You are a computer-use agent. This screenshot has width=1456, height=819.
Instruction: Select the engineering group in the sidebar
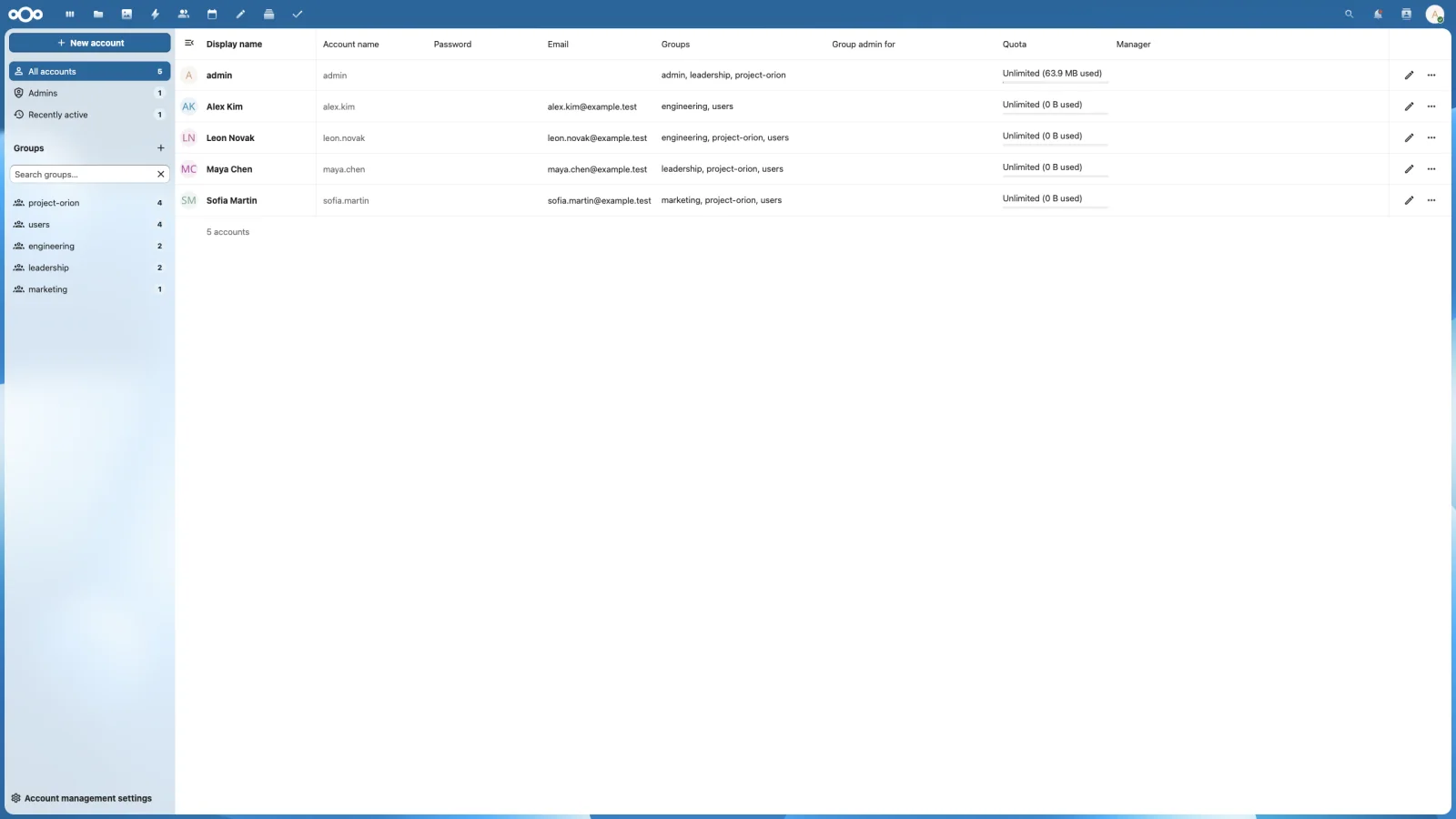click(89, 247)
